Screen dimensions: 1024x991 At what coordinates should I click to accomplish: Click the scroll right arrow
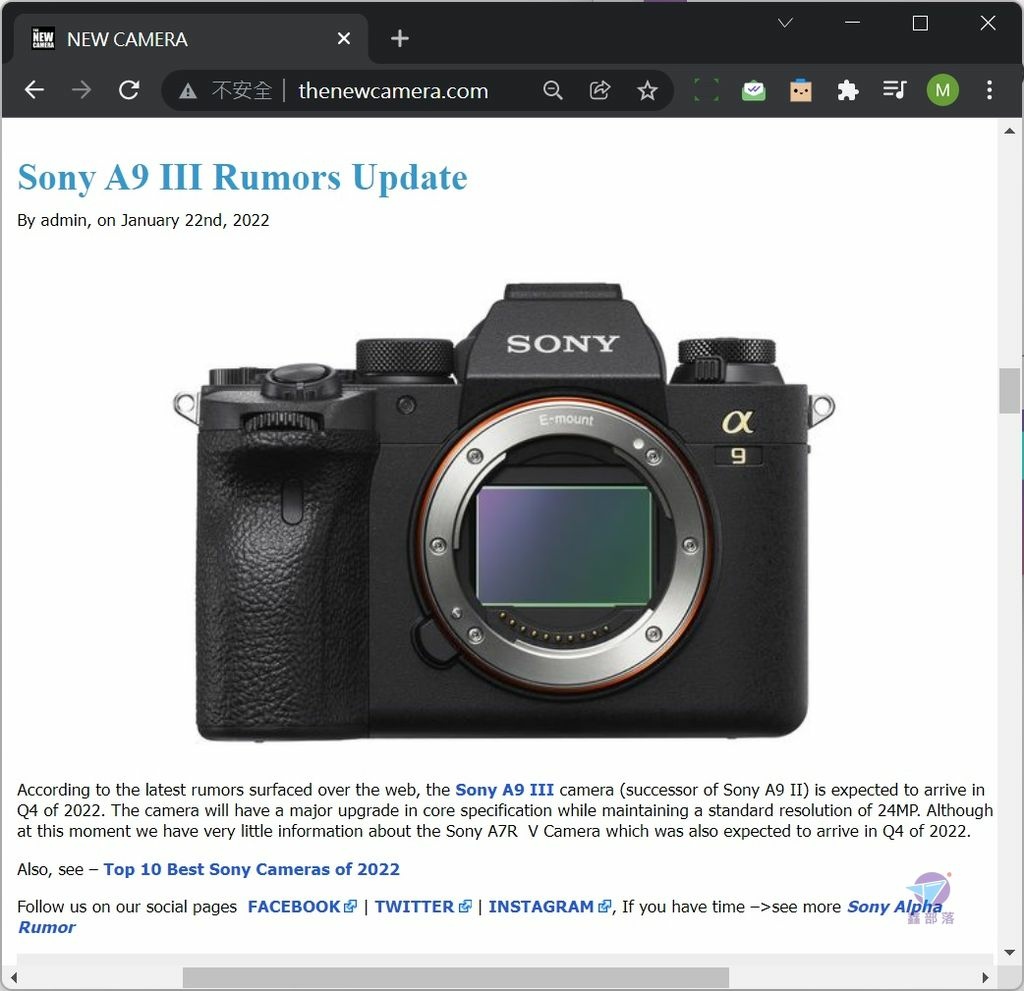pos(985,977)
